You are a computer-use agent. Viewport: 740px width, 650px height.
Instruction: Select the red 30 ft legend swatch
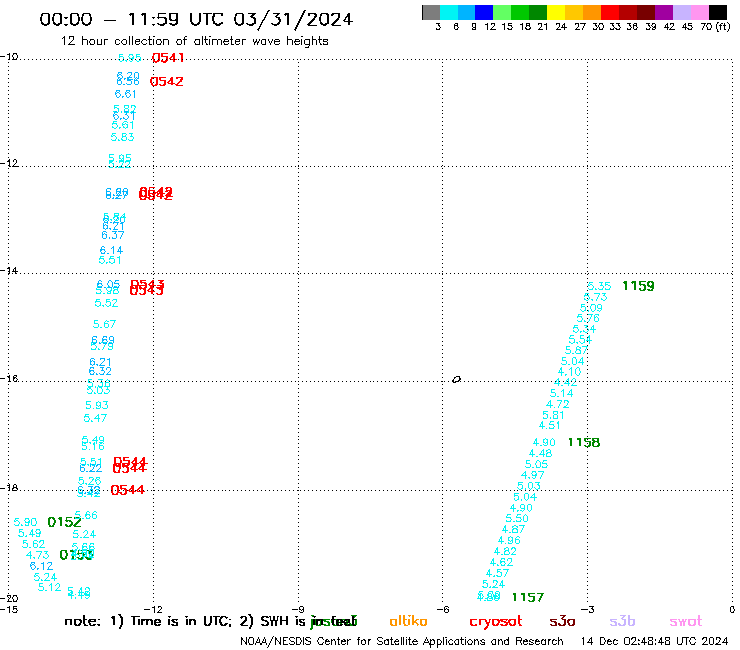click(x=610, y=12)
